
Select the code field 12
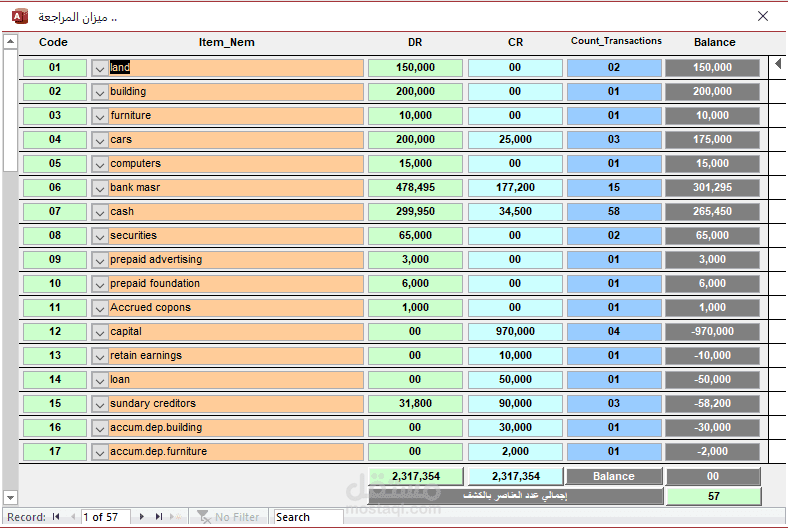click(55, 332)
